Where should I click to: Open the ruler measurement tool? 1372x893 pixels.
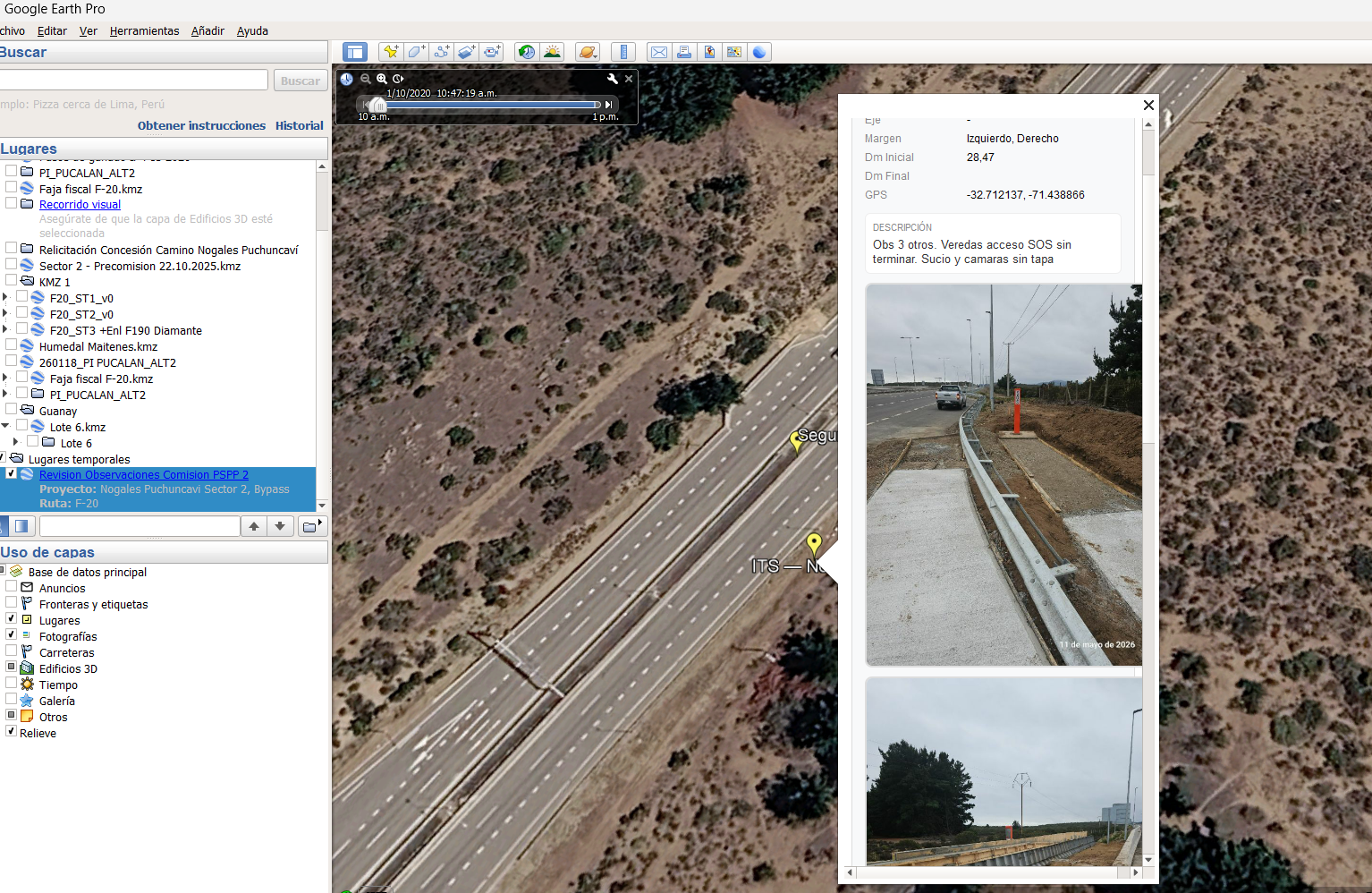pyautogui.click(x=623, y=52)
